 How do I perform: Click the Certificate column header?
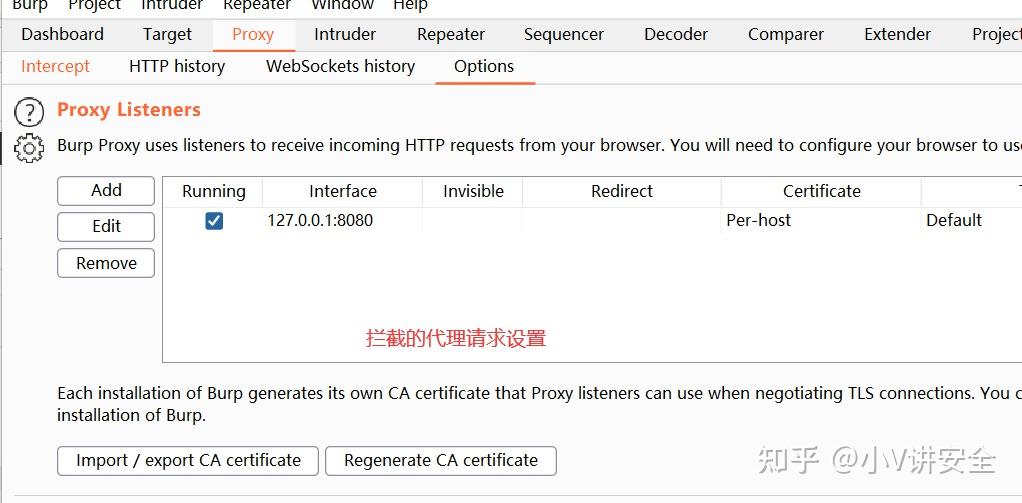(821, 192)
